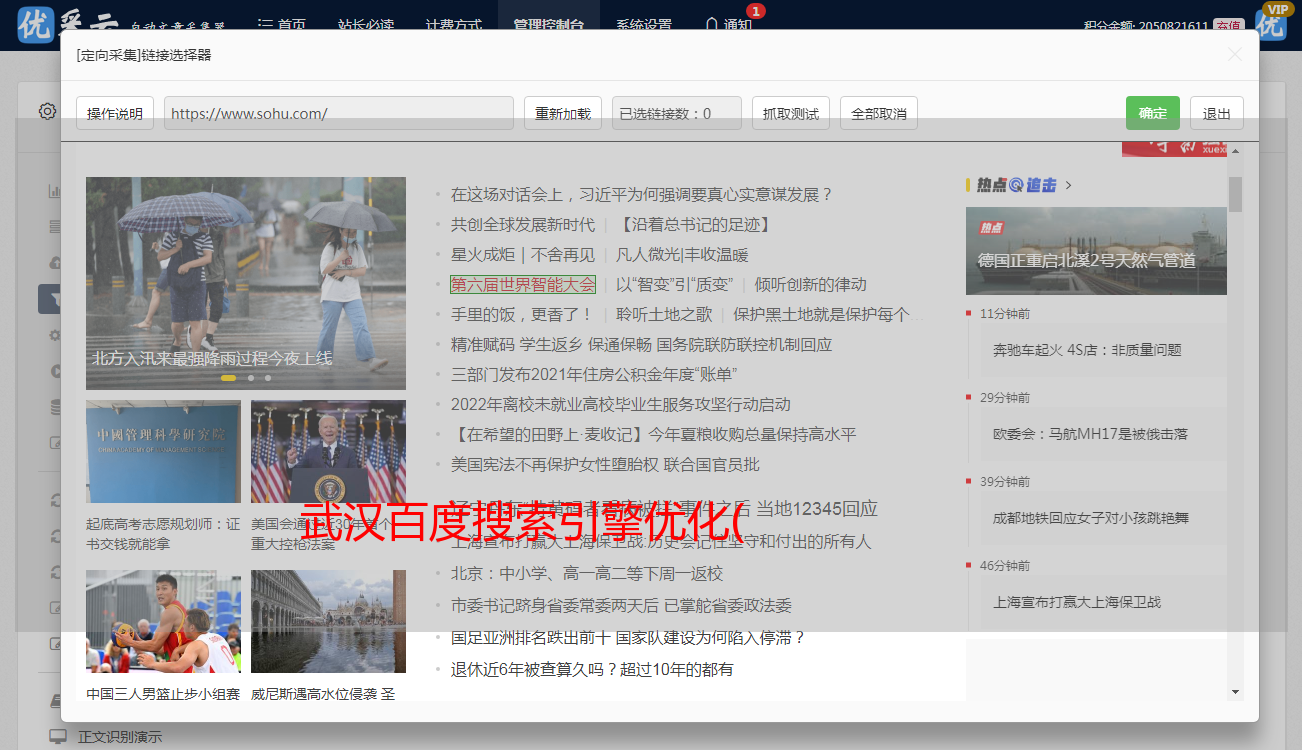Click the settings gear icon behind dialog

pyautogui.click(x=47, y=111)
